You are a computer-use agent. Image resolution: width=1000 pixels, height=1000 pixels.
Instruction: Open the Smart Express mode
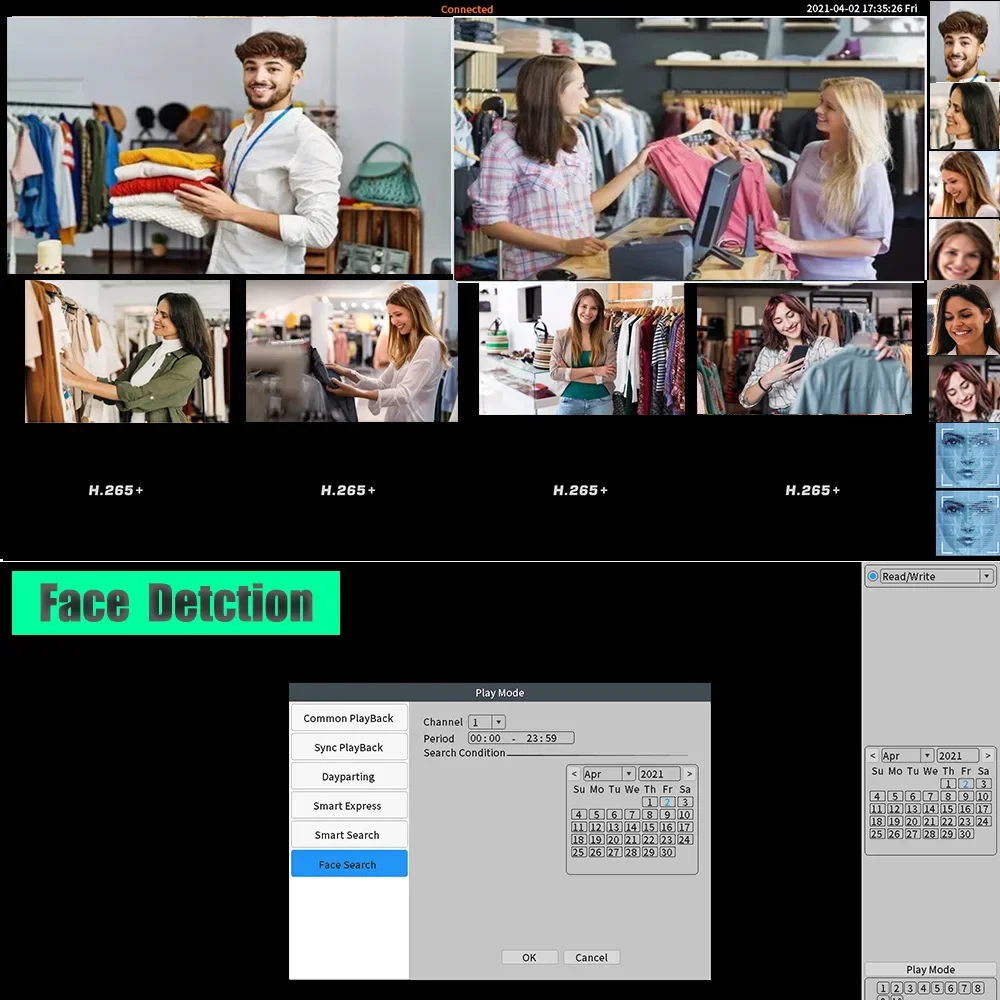point(348,805)
